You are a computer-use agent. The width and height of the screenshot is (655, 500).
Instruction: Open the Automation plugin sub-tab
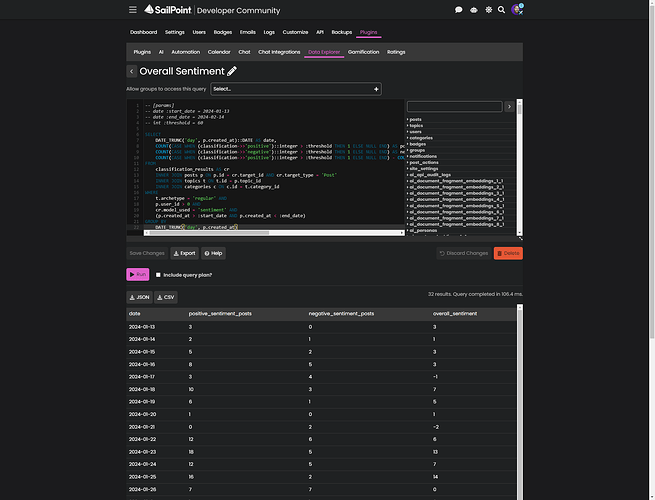(x=185, y=52)
